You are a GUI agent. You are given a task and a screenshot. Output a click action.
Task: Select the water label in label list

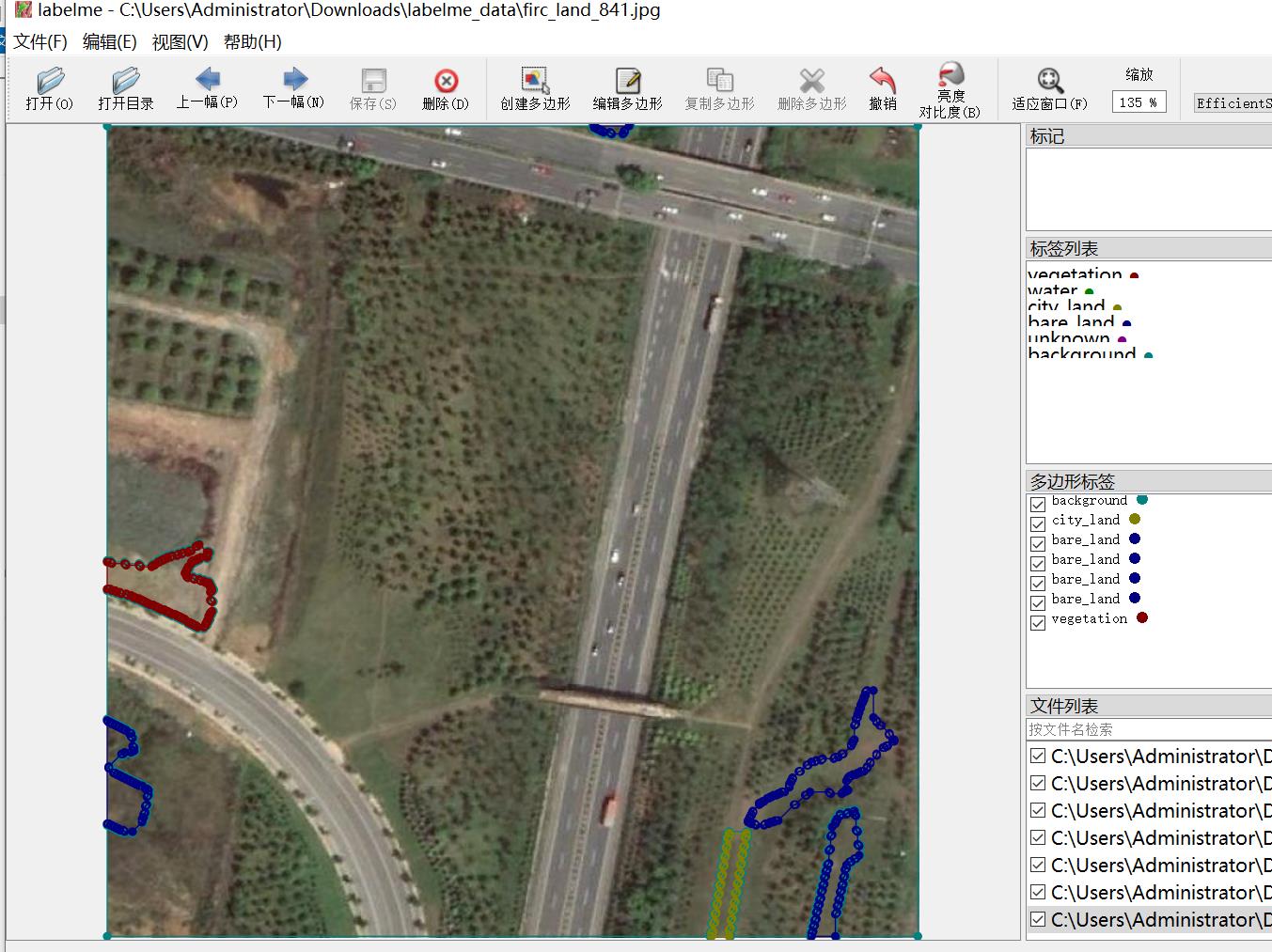pos(1053,290)
